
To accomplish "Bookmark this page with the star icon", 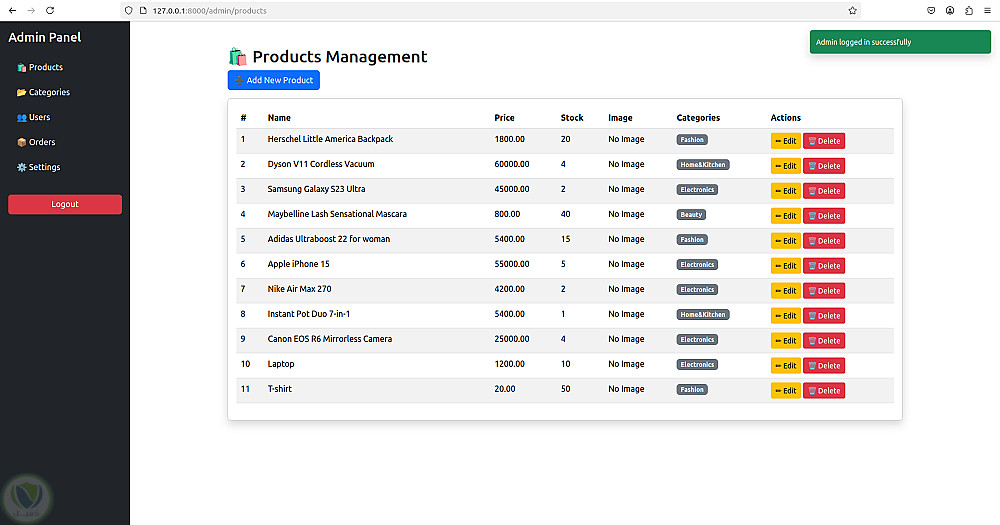I will (852, 10).
